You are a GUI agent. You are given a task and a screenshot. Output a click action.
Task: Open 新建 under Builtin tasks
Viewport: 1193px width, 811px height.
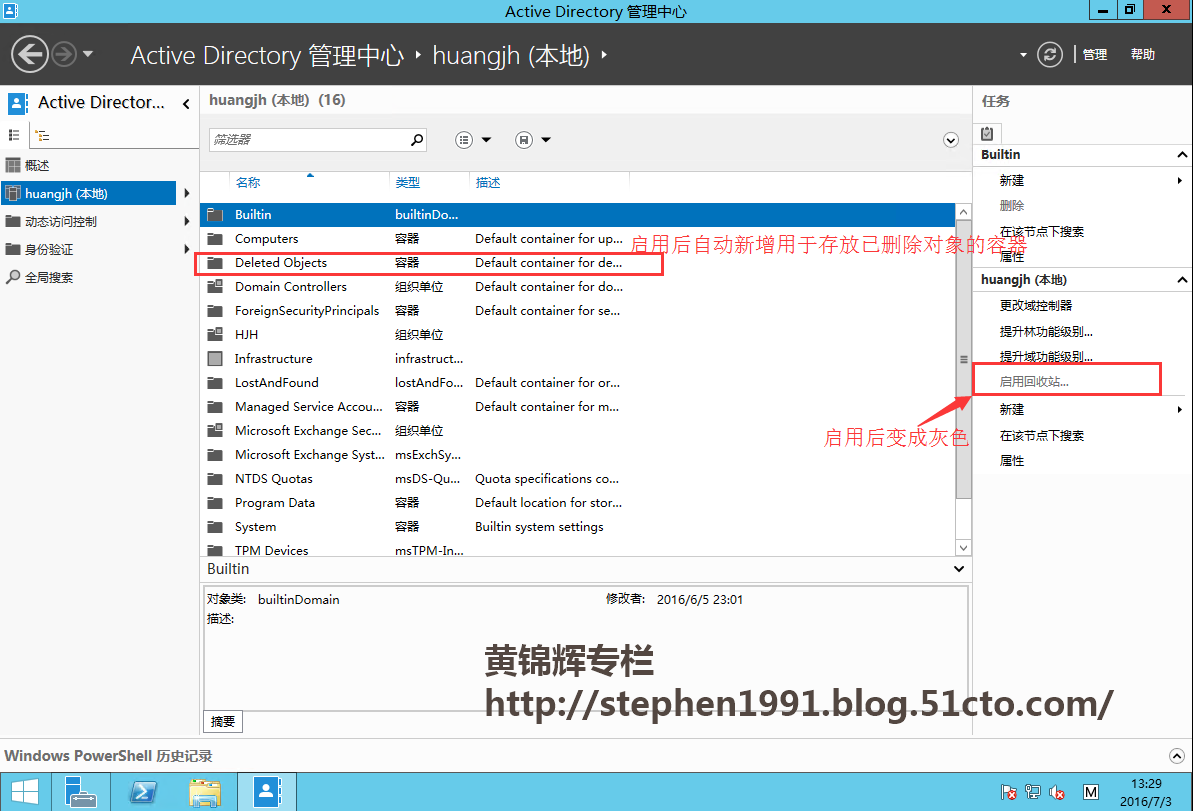point(1012,180)
